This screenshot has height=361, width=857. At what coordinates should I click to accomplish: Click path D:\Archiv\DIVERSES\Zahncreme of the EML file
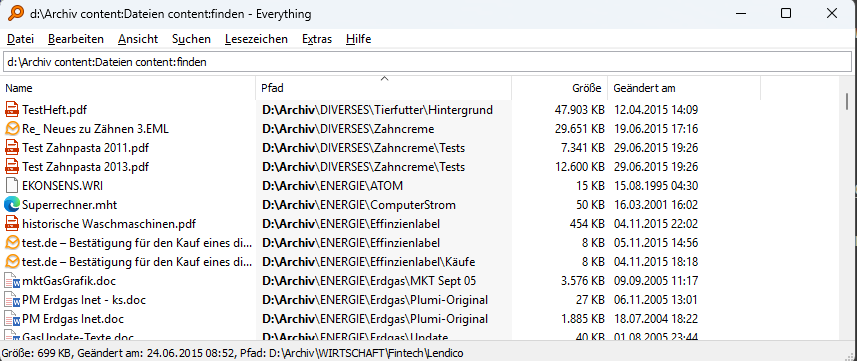[x=348, y=129]
